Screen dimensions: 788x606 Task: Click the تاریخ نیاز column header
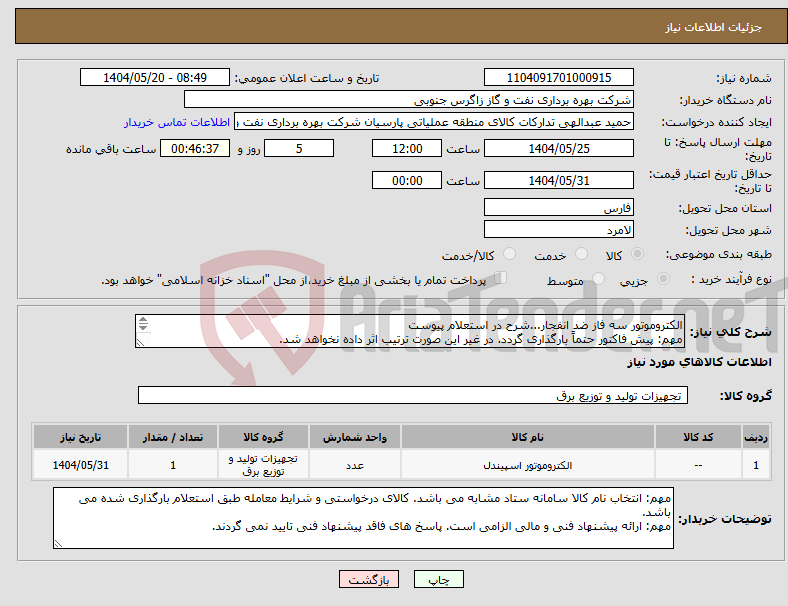(x=80, y=437)
